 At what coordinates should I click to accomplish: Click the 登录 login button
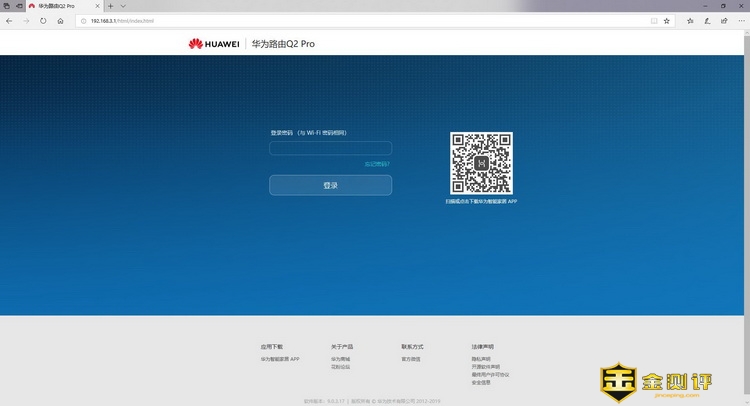pyautogui.click(x=331, y=185)
